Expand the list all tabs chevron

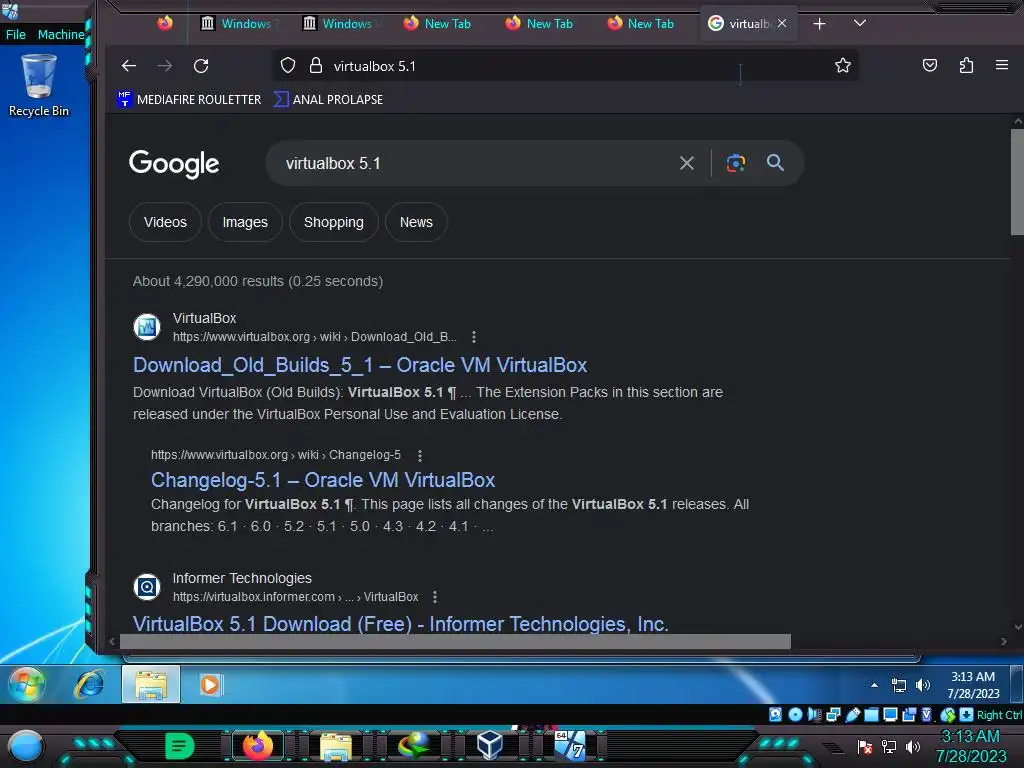(860, 23)
